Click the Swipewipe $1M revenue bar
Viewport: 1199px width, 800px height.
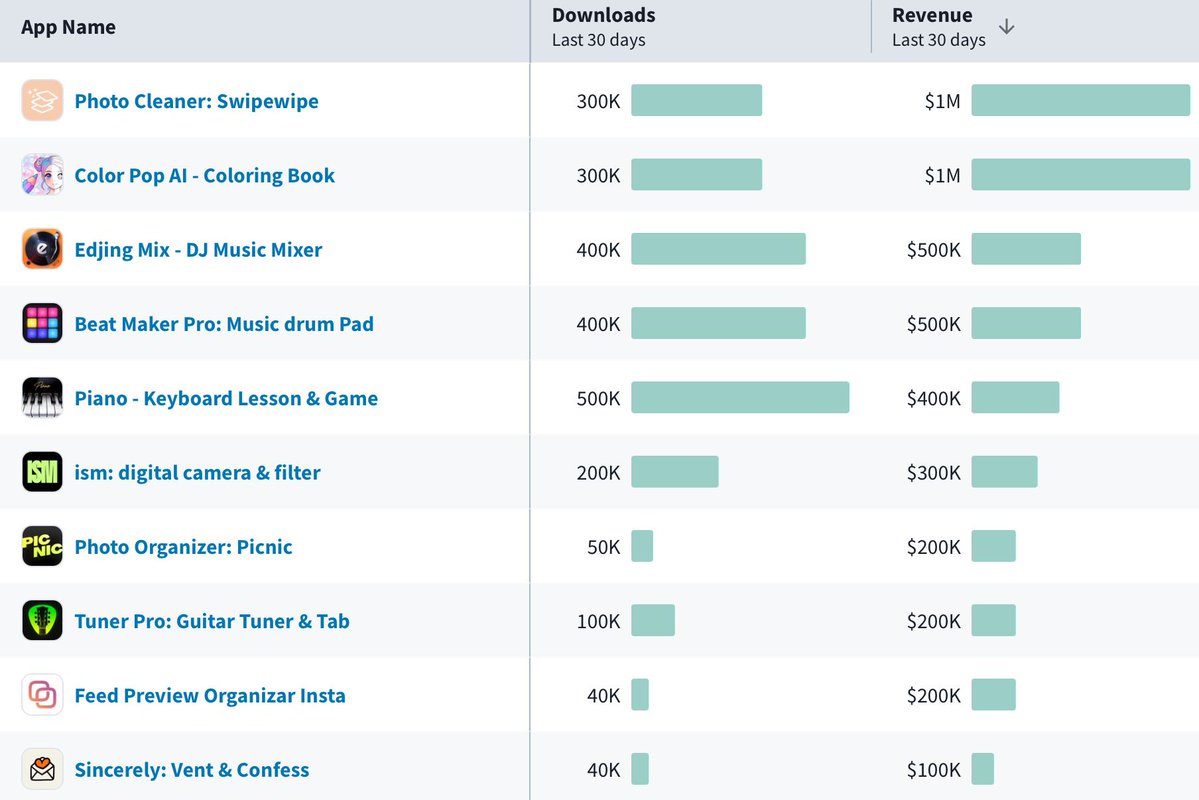pyautogui.click(x=1080, y=100)
